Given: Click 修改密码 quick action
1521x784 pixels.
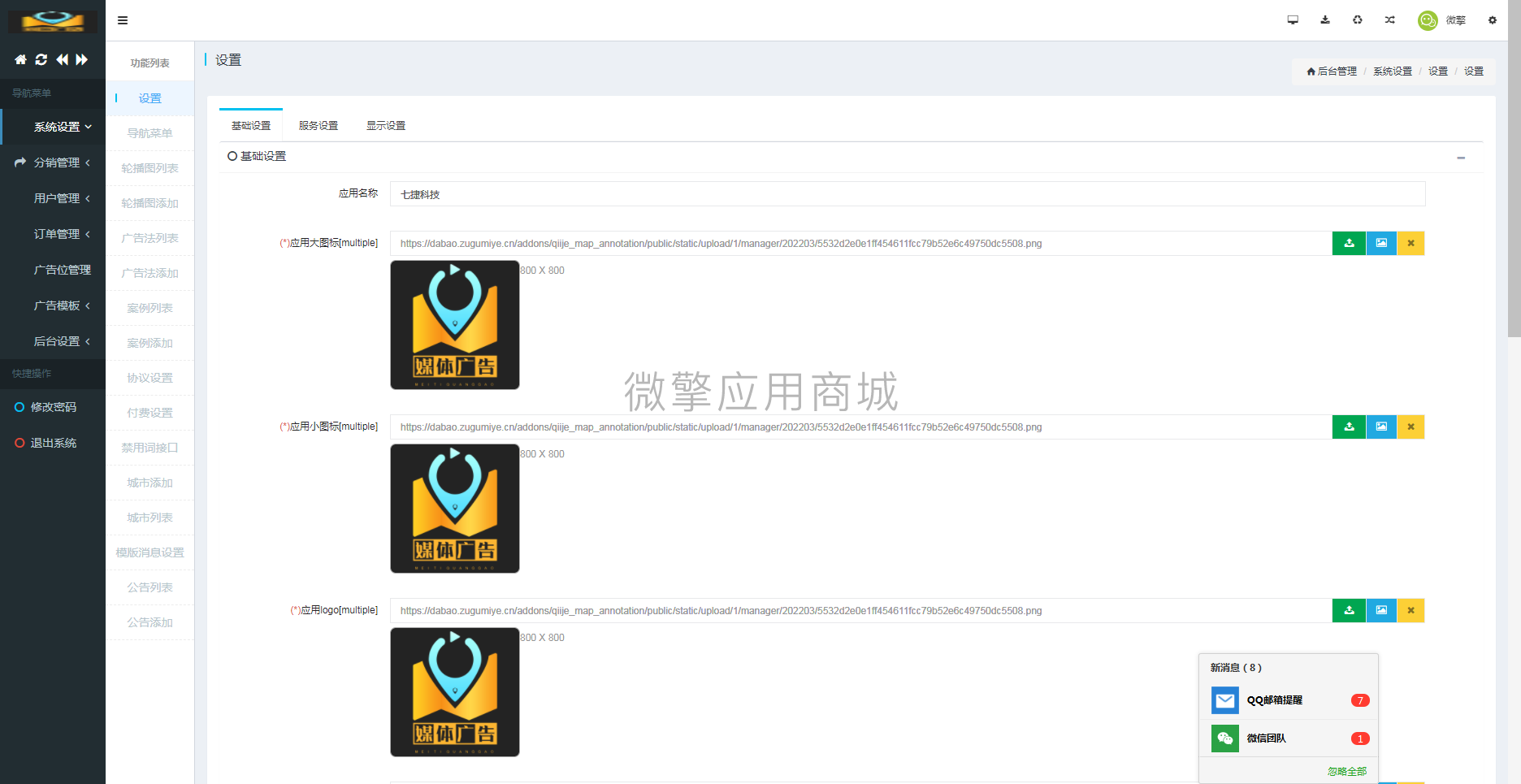Looking at the screenshot, I should click(x=53, y=407).
